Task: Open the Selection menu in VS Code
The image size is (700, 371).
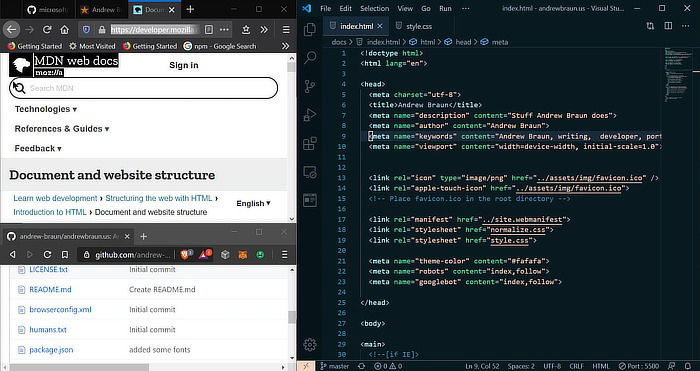Action: [374, 8]
